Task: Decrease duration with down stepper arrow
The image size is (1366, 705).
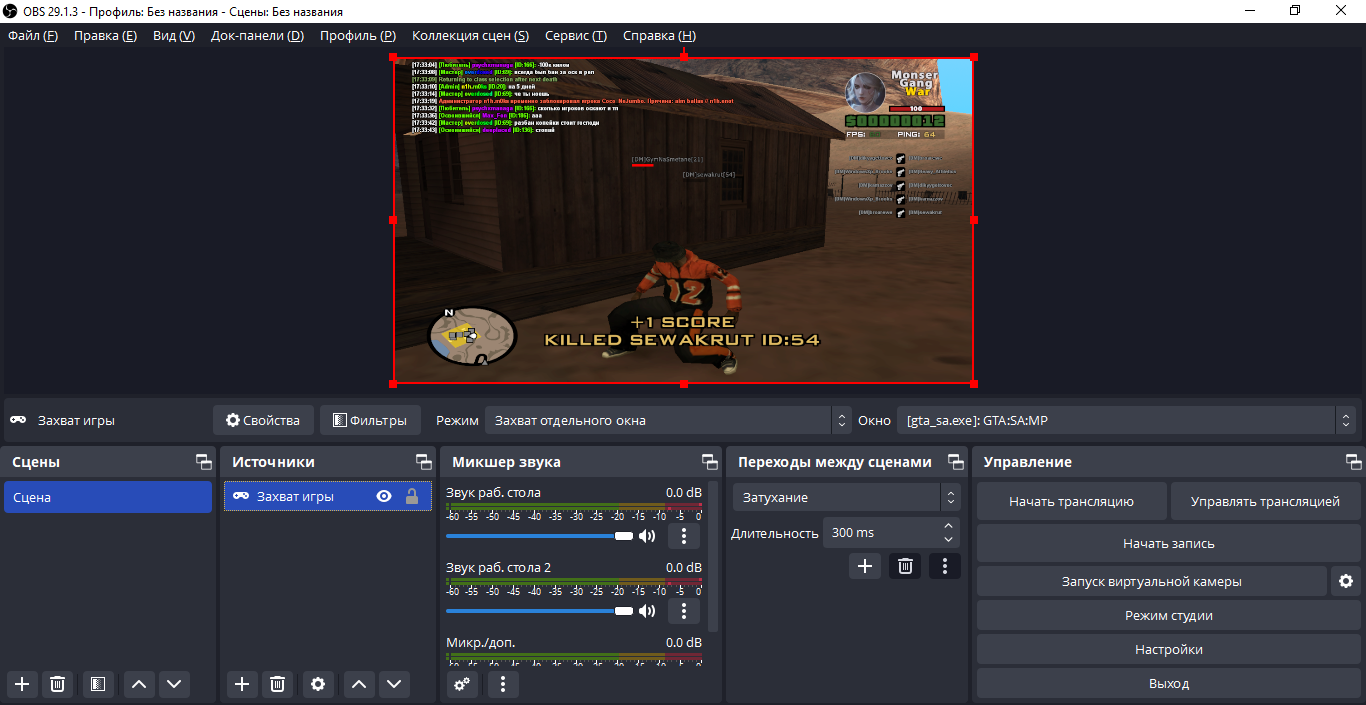Action: click(x=948, y=540)
